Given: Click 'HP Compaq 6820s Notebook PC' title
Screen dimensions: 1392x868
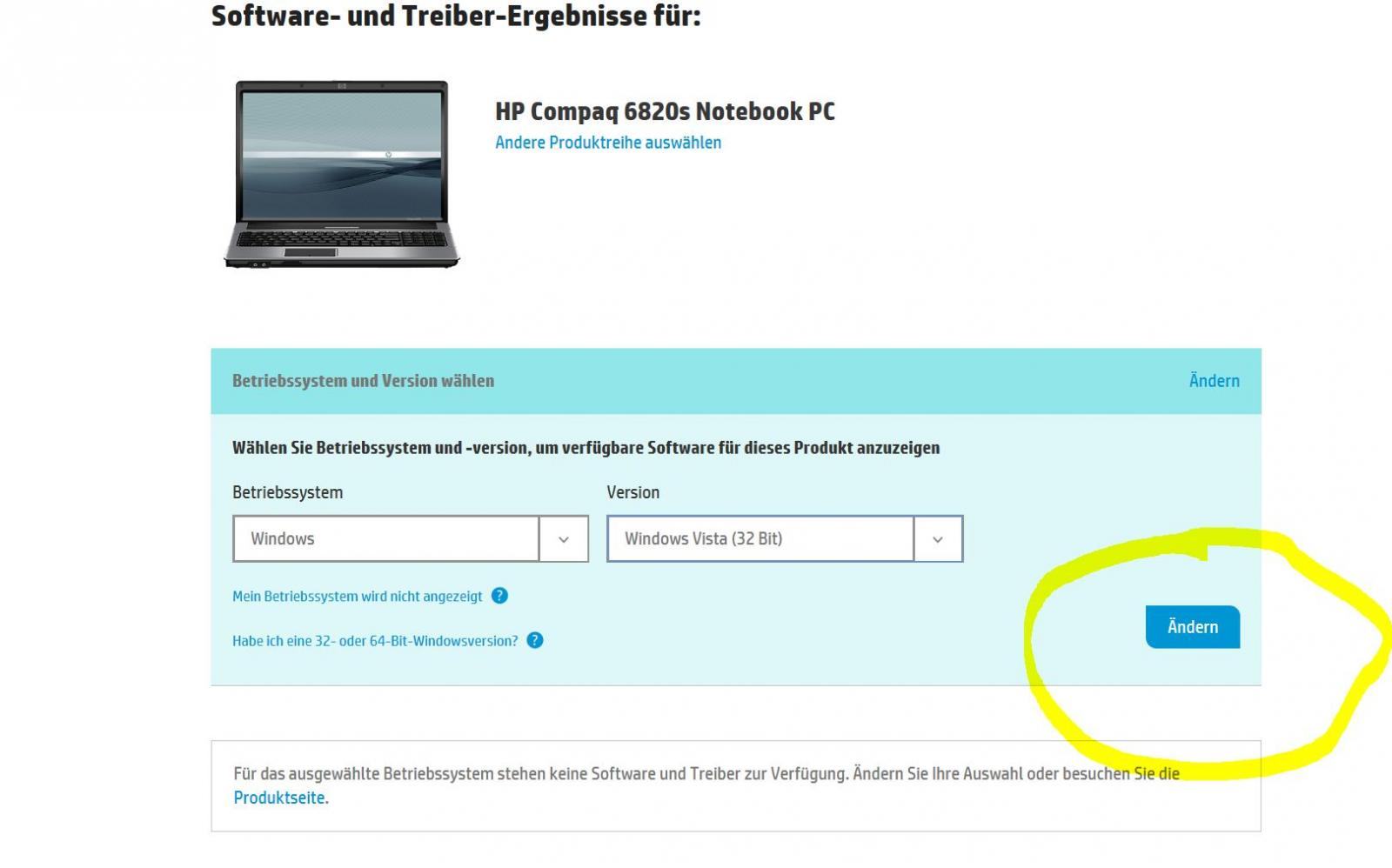Looking at the screenshot, I should coord(665,111).
